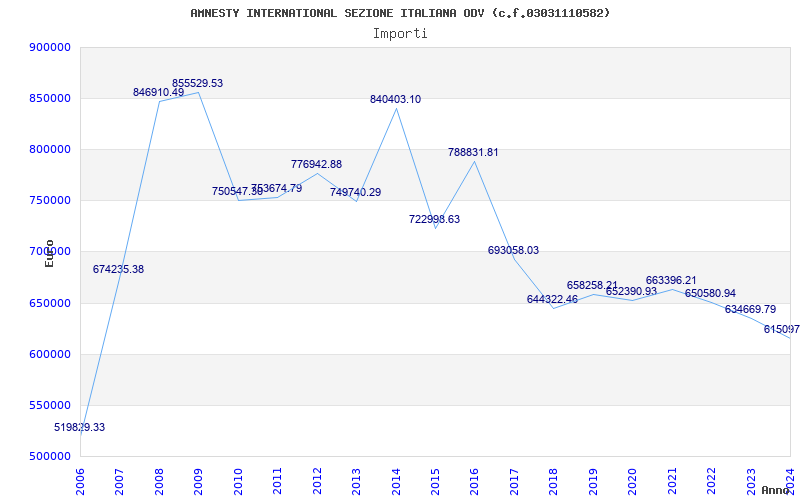Click the x-axis year 2014
The height and width of the screenshot is (500, 800).
pyautogui.click(x=396, y=481)
